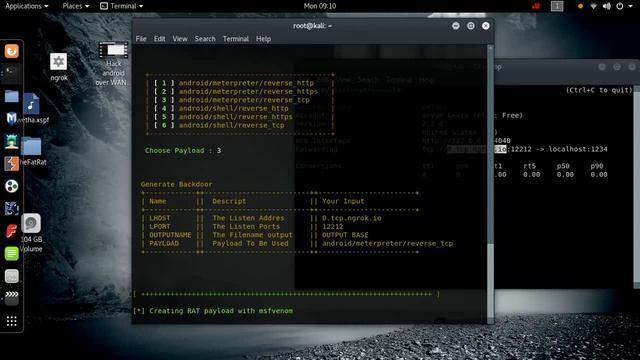Click the 'Choose Payload : 3' prompt
The image size is (640, 360).
[x=183, y=151]
